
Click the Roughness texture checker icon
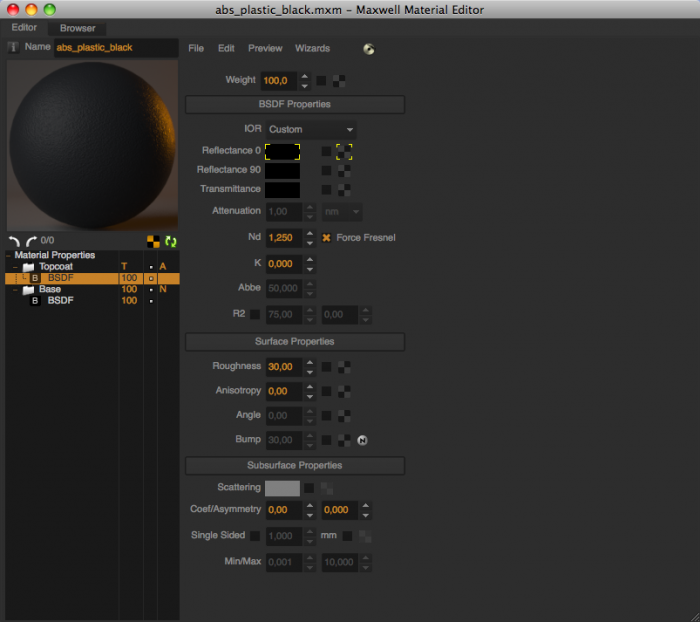344,367
